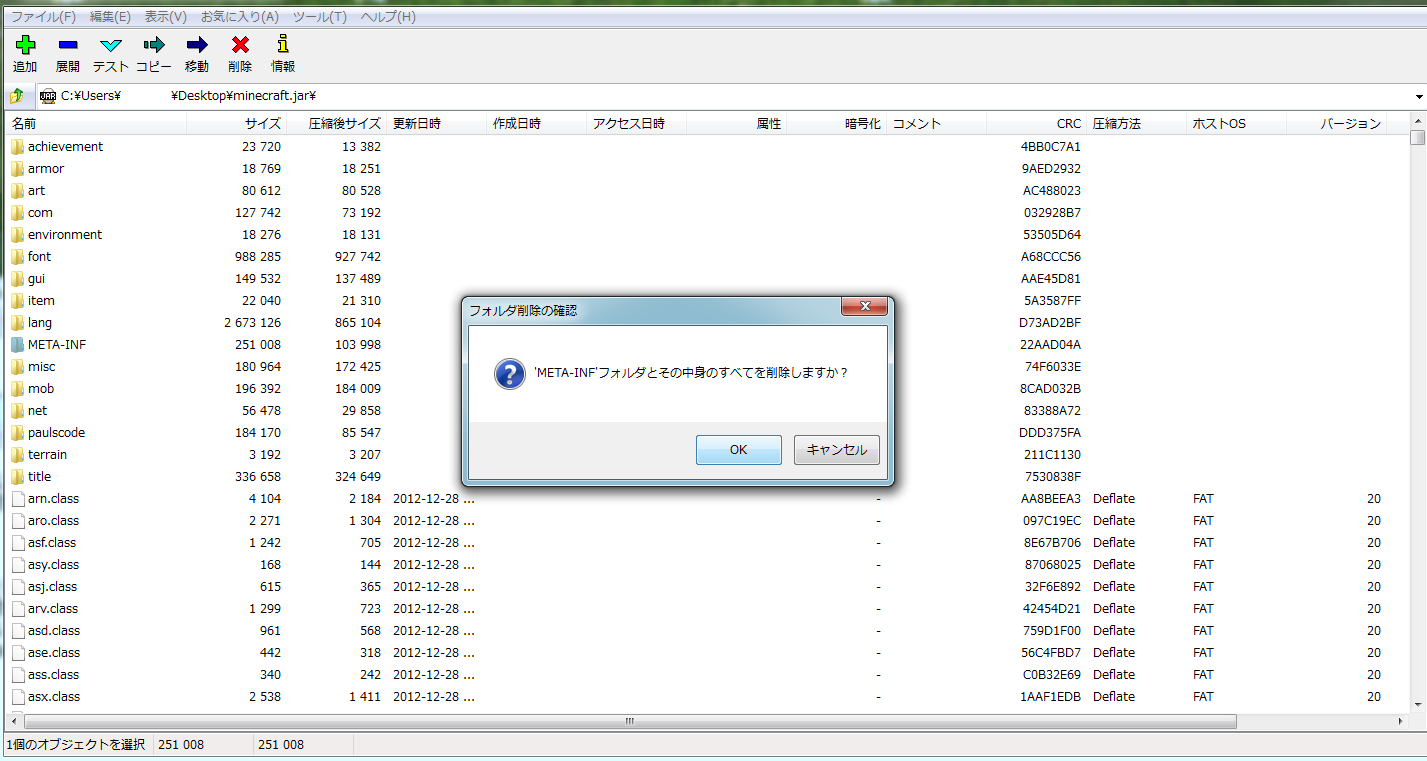Open the 表示(V) menu
The image size is (1427, 761).
165,17
